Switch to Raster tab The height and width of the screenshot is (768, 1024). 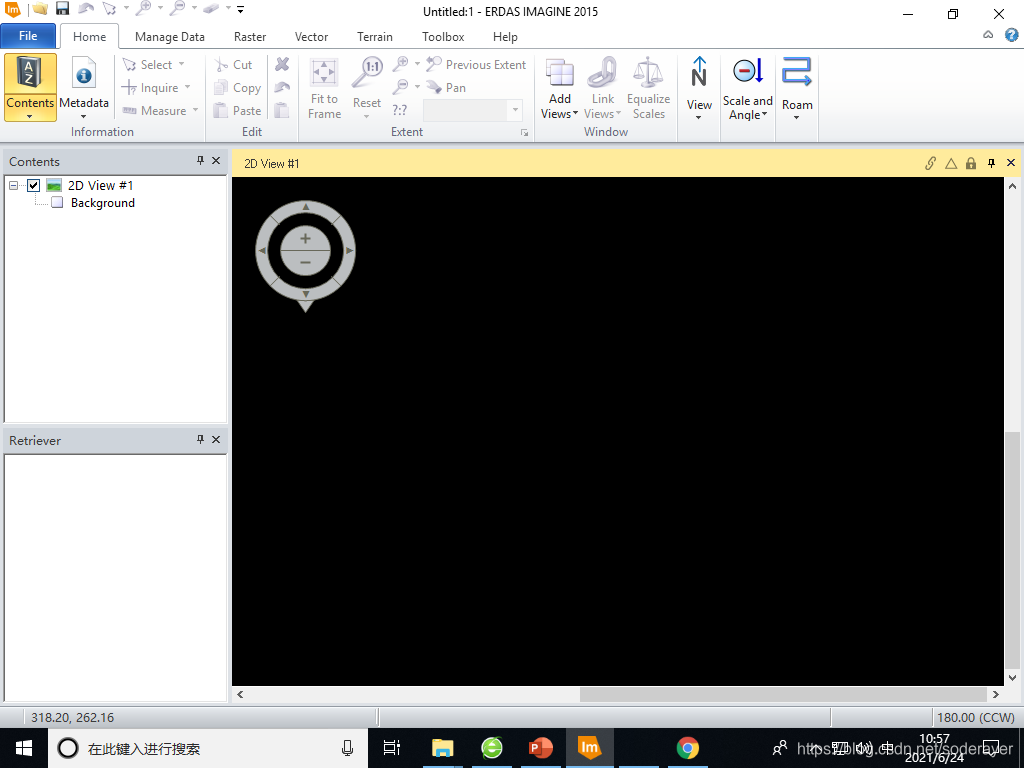249,37
